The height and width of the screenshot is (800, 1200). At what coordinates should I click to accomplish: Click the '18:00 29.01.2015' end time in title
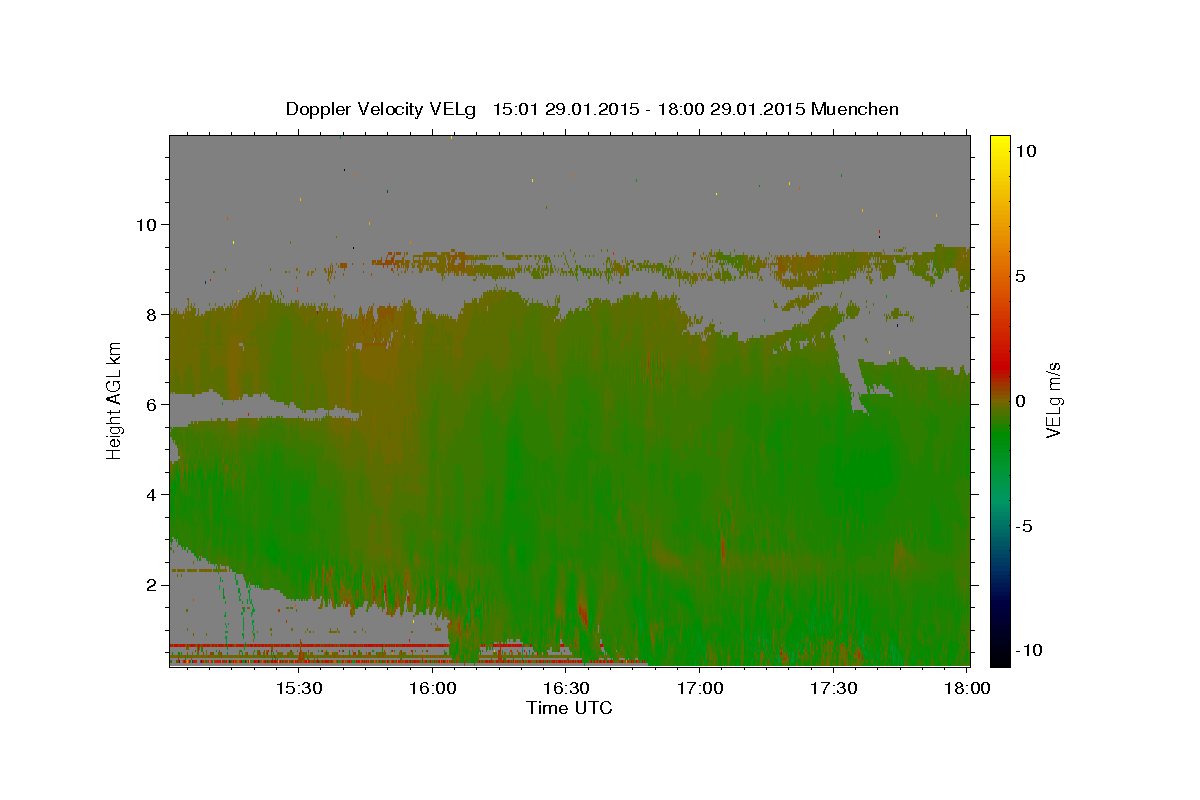[732, 109]
